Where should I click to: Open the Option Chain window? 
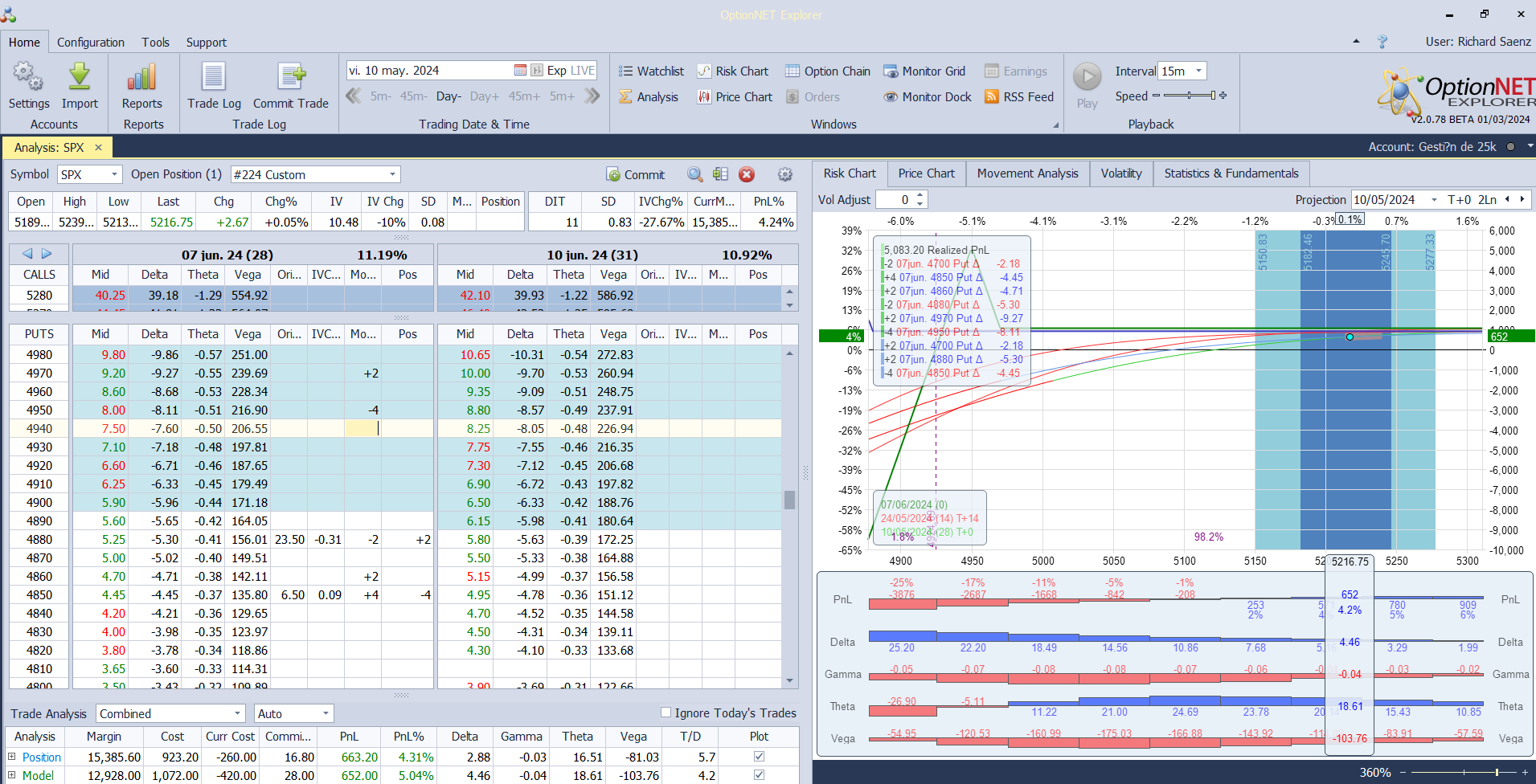click(x=828, y=71)
